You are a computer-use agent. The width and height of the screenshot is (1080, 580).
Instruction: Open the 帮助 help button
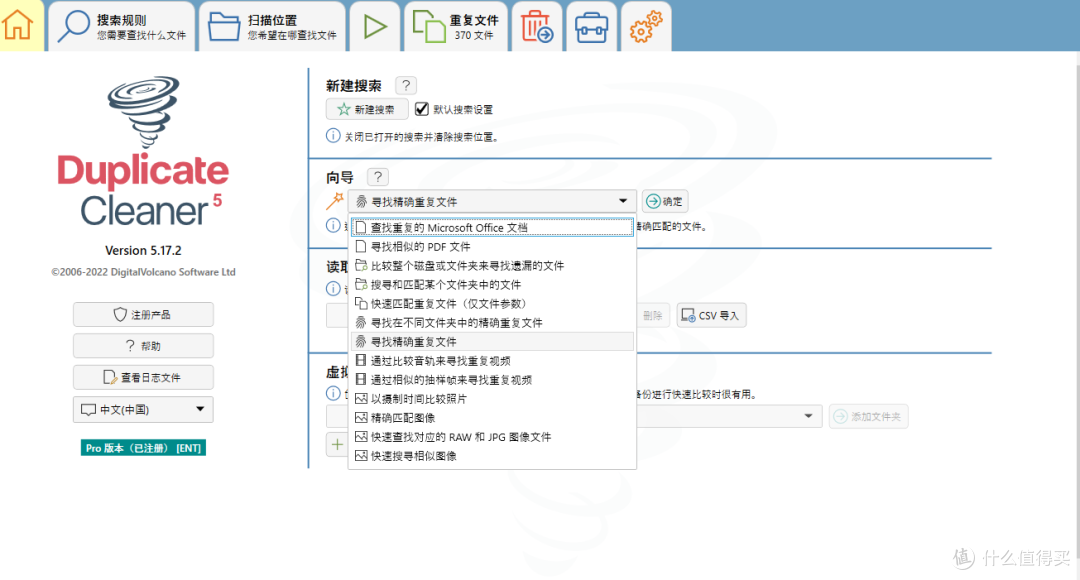(x=143, y=346)
